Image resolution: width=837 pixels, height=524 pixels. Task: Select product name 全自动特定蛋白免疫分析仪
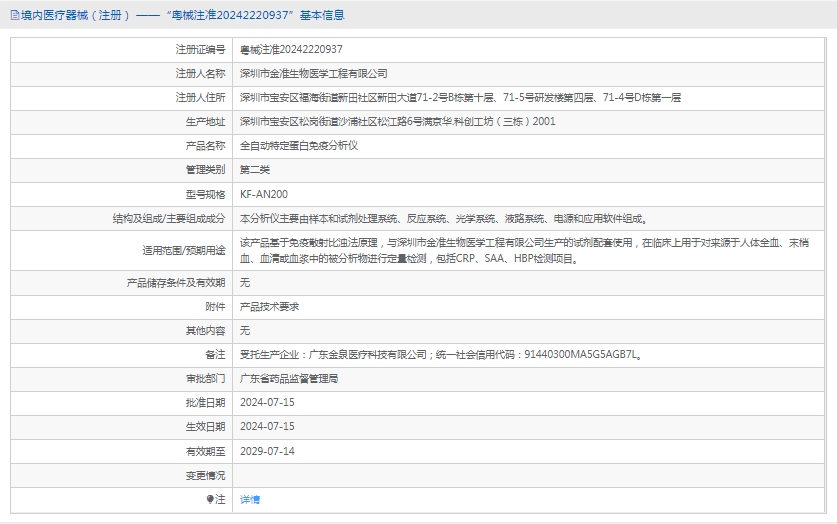click(299, 145)
